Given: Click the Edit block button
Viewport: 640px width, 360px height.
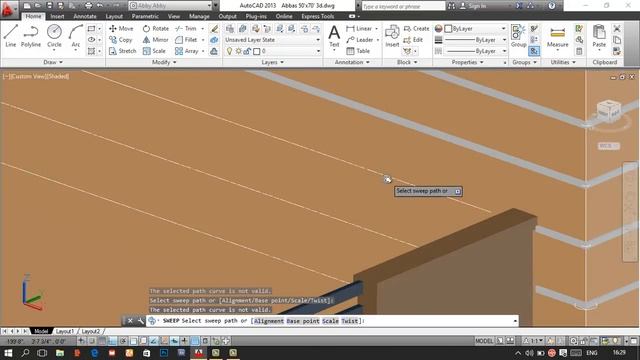Looking at the screenshot, I should pyautogui.click(x=413, y=40).
